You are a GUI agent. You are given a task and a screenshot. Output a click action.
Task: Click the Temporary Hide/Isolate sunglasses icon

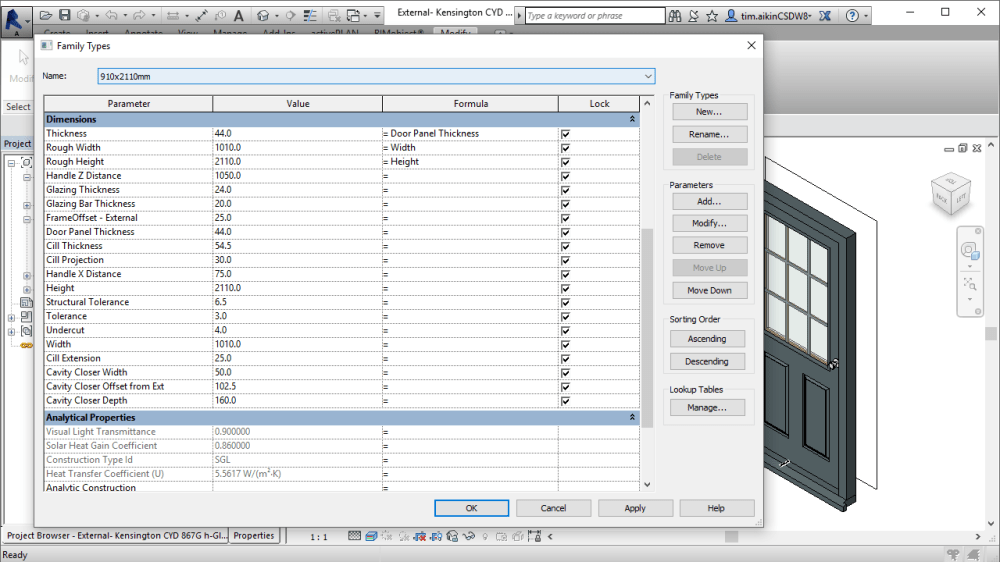(x=469, y=536)
